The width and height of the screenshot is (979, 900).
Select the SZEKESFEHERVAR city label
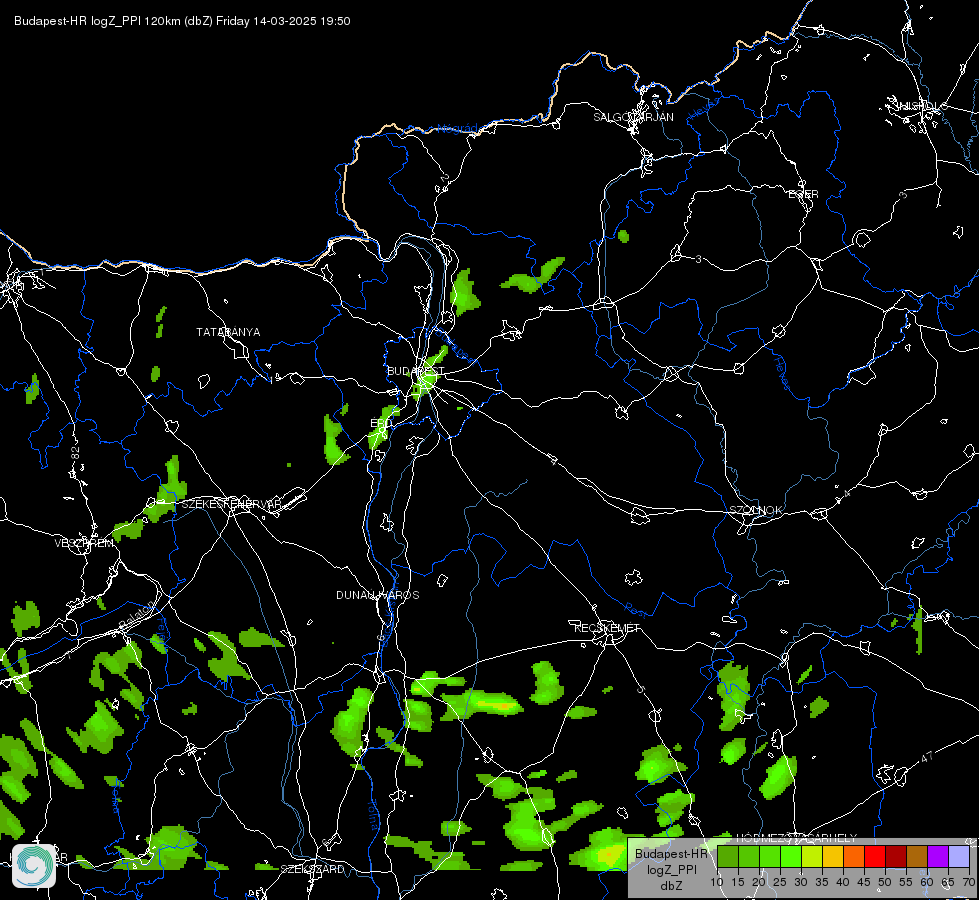pyautogui.click(x=232, y=503)
